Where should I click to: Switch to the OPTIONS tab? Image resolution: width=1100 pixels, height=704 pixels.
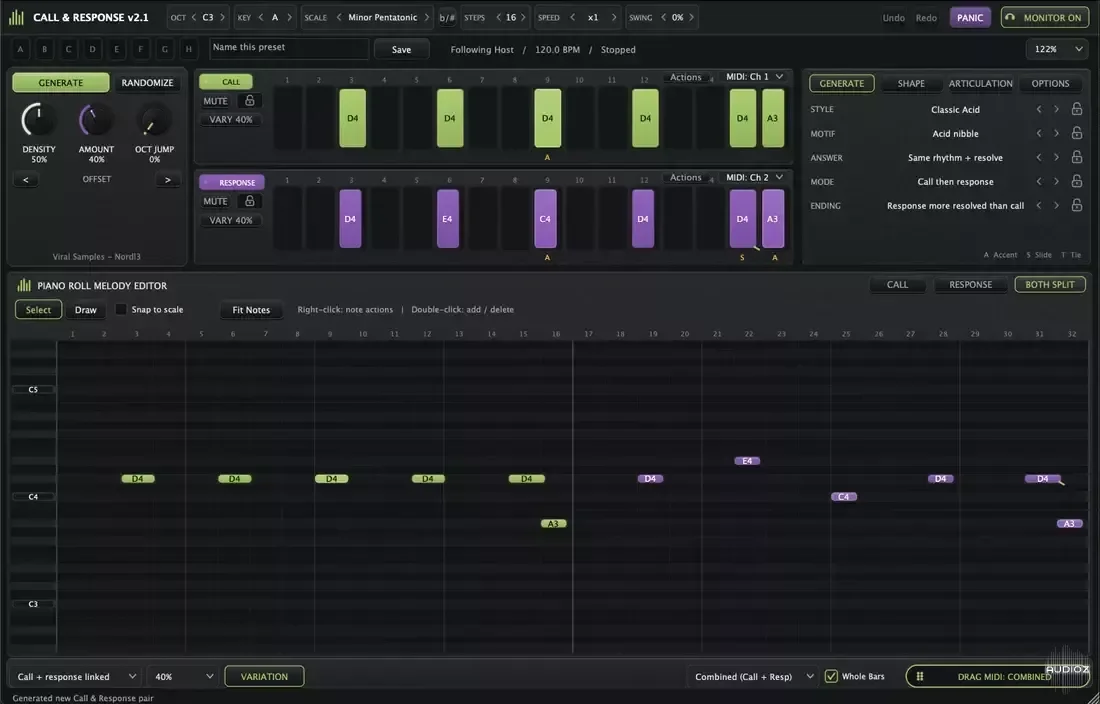coord(1050,83)
